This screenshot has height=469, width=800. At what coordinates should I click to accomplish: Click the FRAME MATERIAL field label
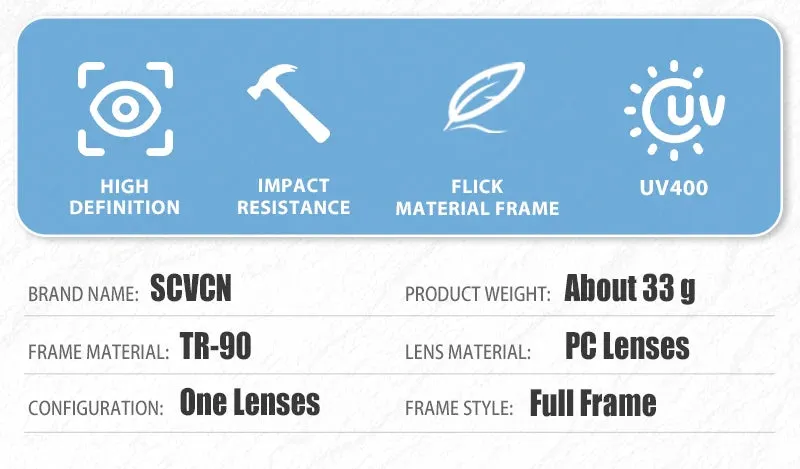98,352
